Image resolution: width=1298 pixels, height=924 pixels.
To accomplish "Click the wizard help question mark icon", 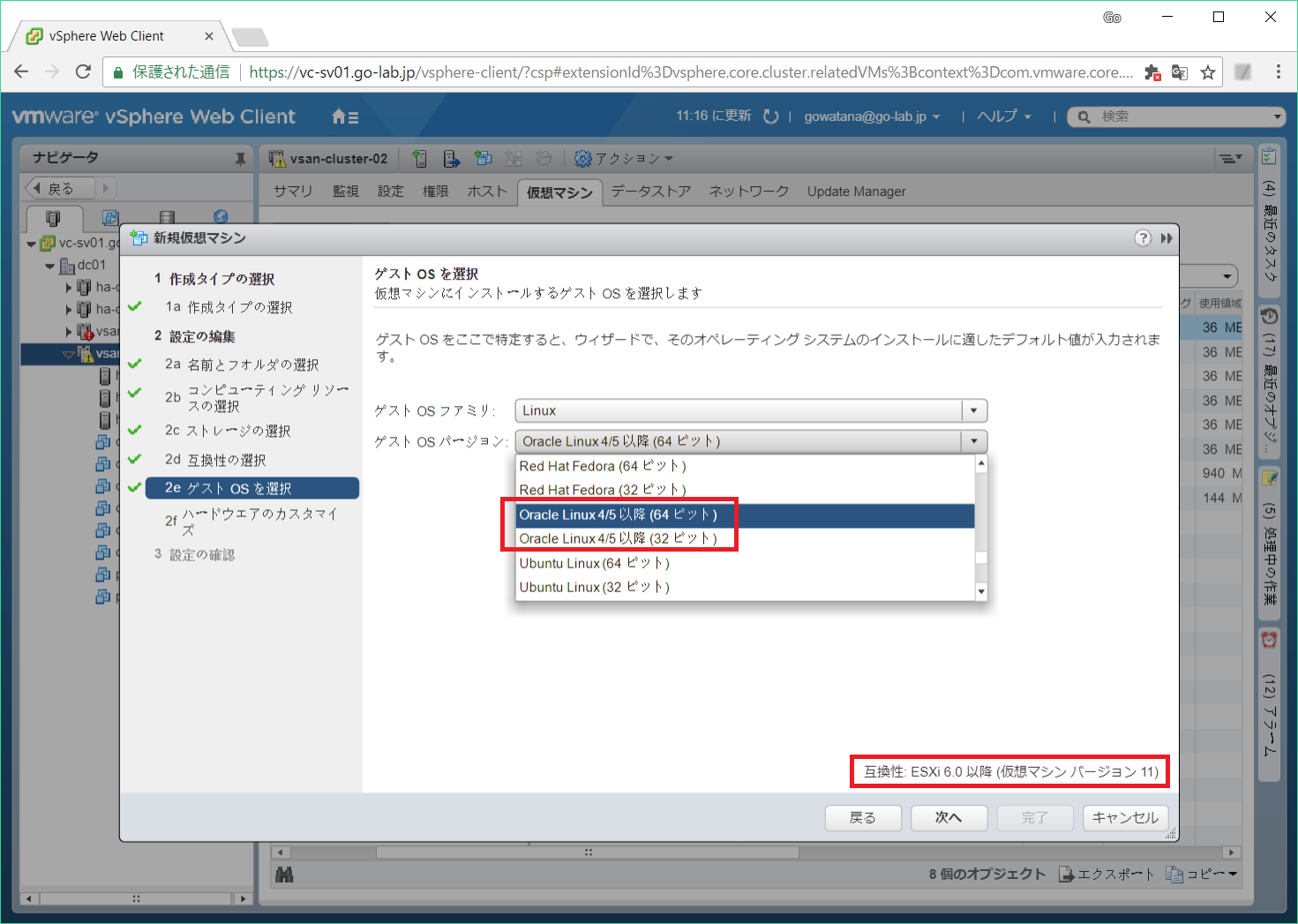I will point(1143,238).
